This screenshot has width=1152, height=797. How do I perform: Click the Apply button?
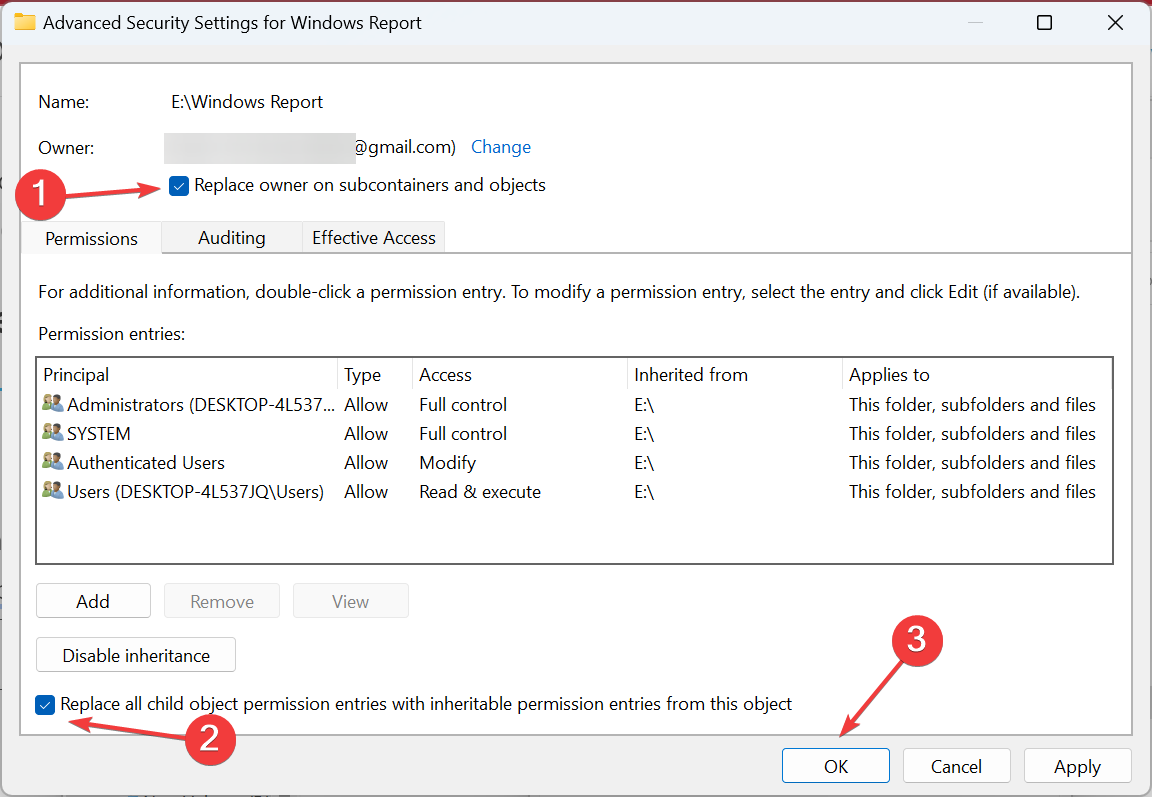click(x=1077, y=766)
